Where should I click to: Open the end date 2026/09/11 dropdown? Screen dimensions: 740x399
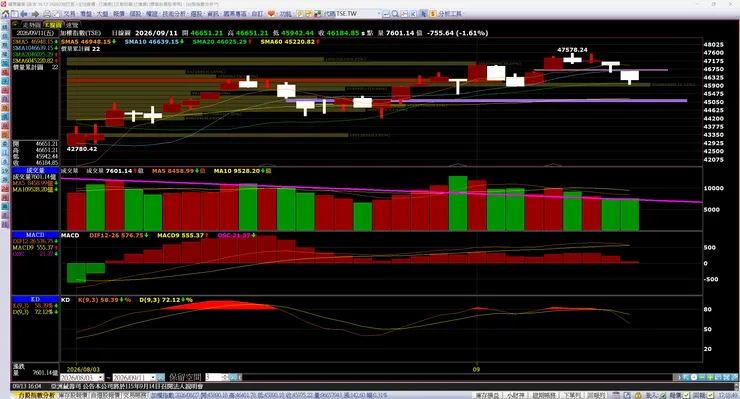[x=152, y=377]
